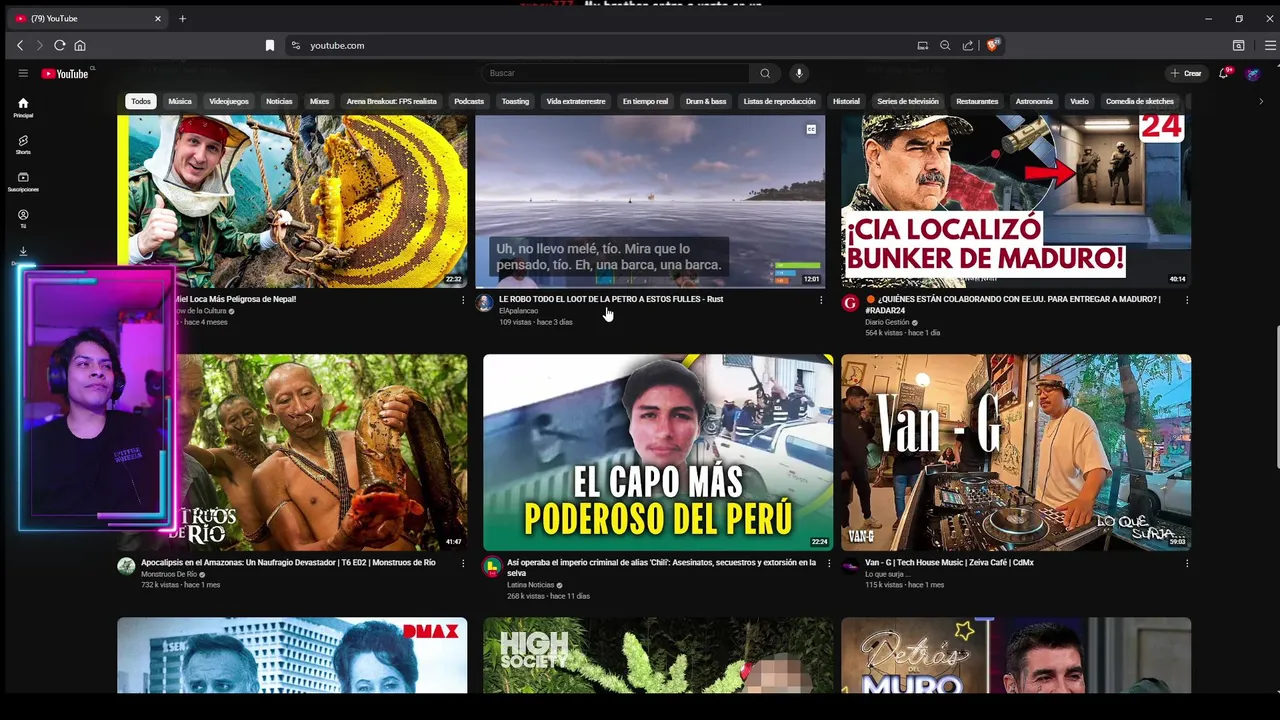The image size is (1280, 720).
Task: Open options for Nepal honey video
Action: pyautogui.click(x=462, y=300)
